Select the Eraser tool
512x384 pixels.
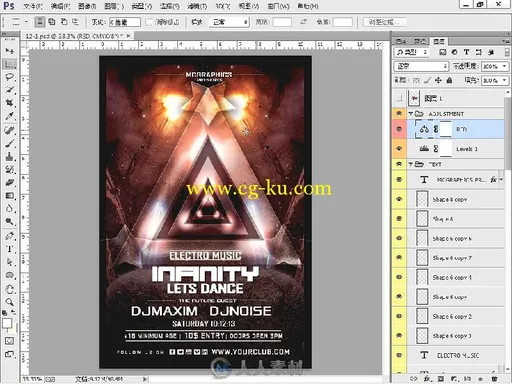pyautogui.click(x=9, y=182)
